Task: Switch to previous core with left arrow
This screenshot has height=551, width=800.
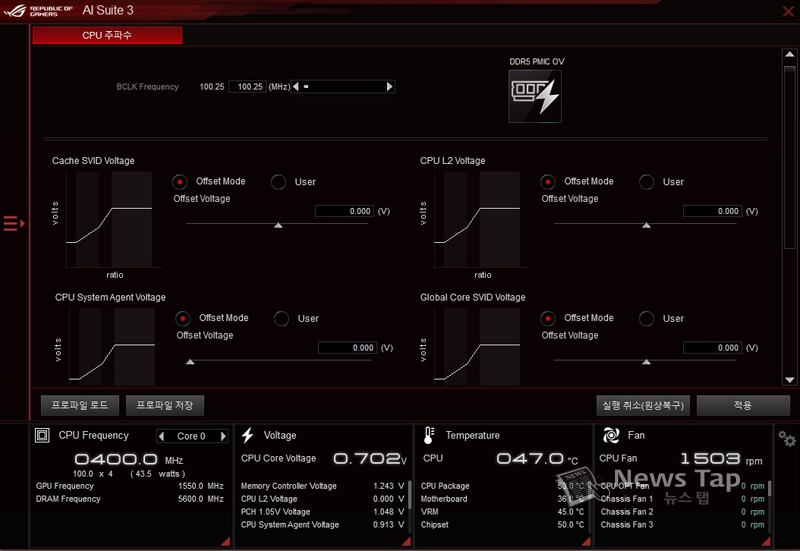Action: (x=161, y=436)
